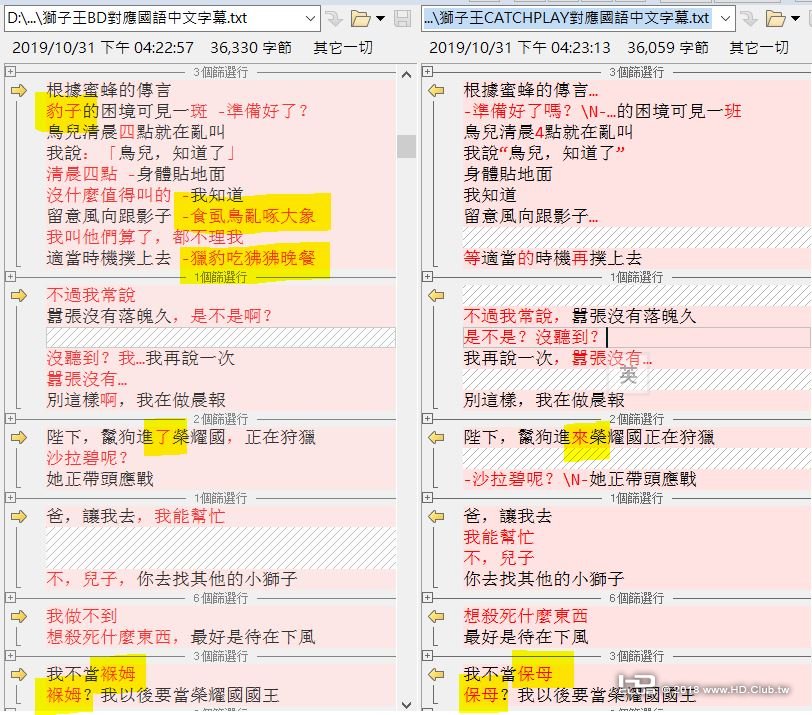Copy left 爸，讓我去，我能幫忙 section to right
The height and width of the screenshot is (715, 812).
pos(18,516)
